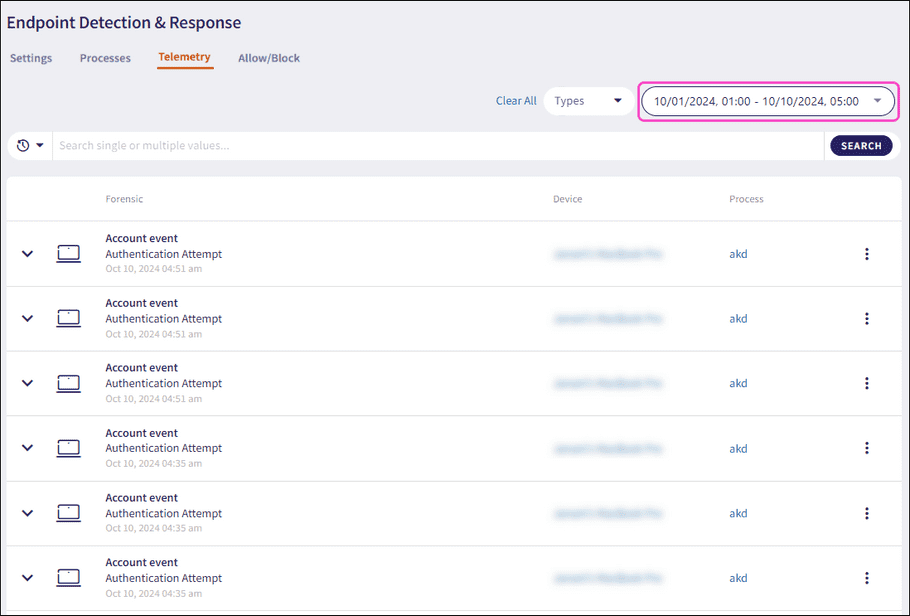Open the Types filter dropdown
Viewport: 910px width, 616px height.
(588, 101)
